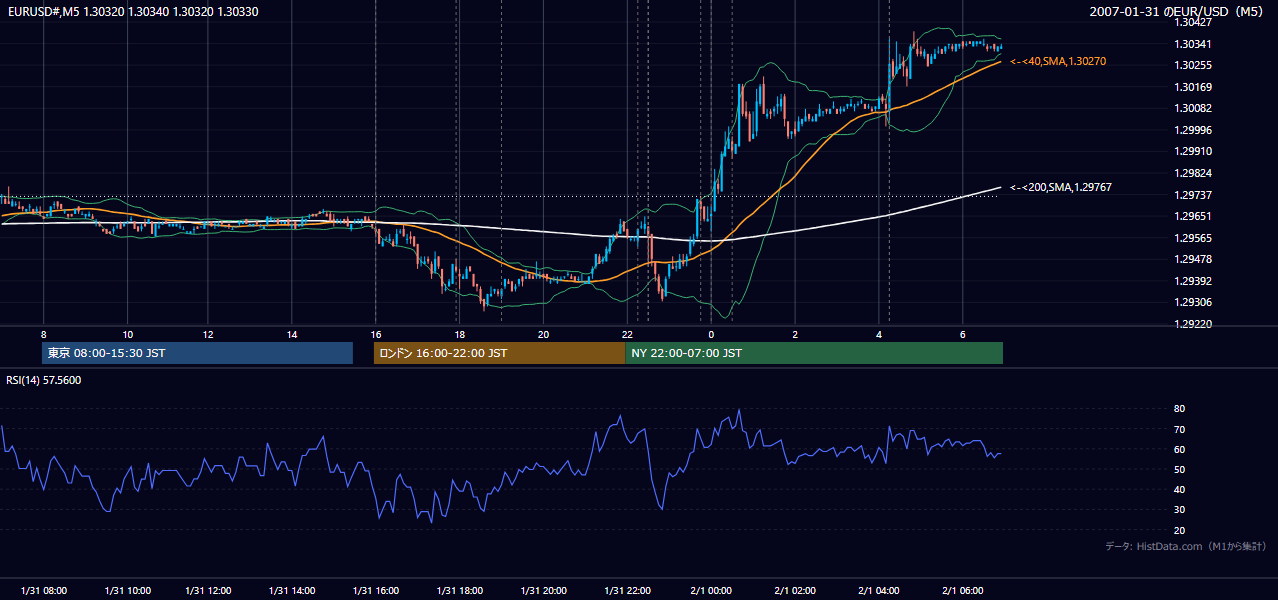Click the 1/31 14:00 date axis label
The height and width of the screenshot is (600, 1278).
292,591
